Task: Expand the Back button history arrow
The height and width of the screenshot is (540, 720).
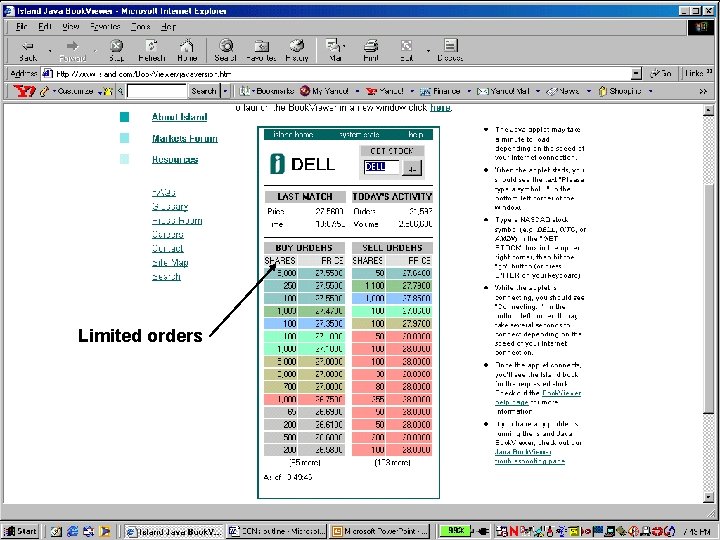Action: (50, 50)
